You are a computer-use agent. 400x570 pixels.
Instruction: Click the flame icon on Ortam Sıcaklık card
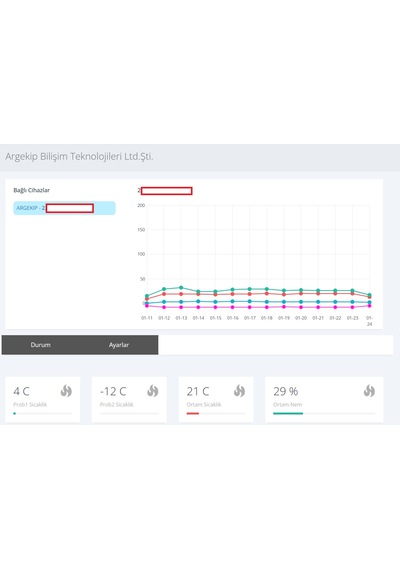[x=239, y=391]
